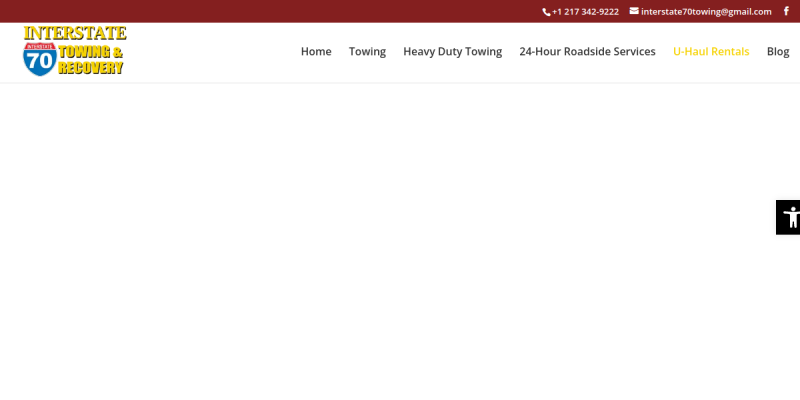Open the Towing menu item
800x400 pixels.
tap(367, 52)
